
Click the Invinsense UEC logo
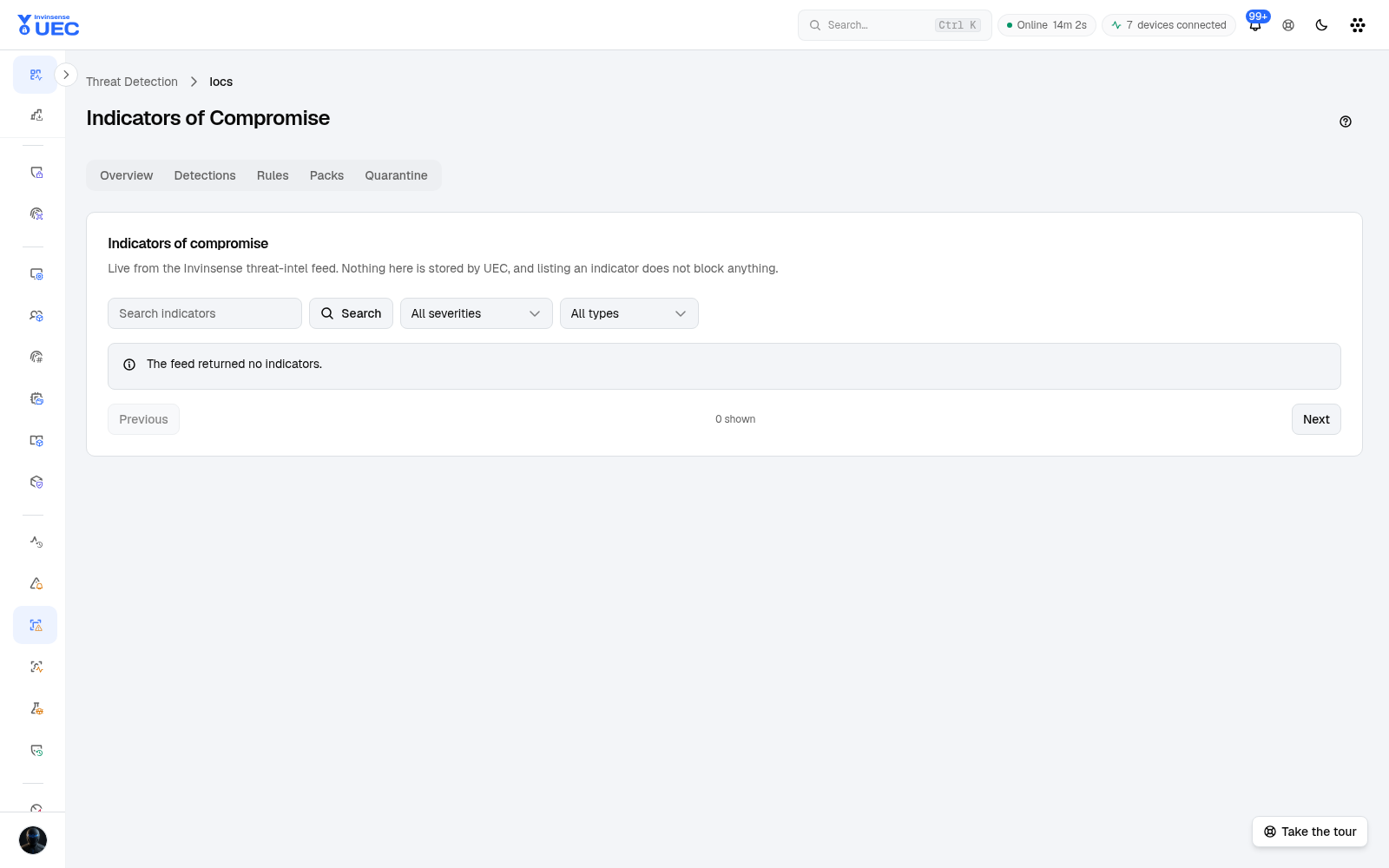click(x=49, y=25)
